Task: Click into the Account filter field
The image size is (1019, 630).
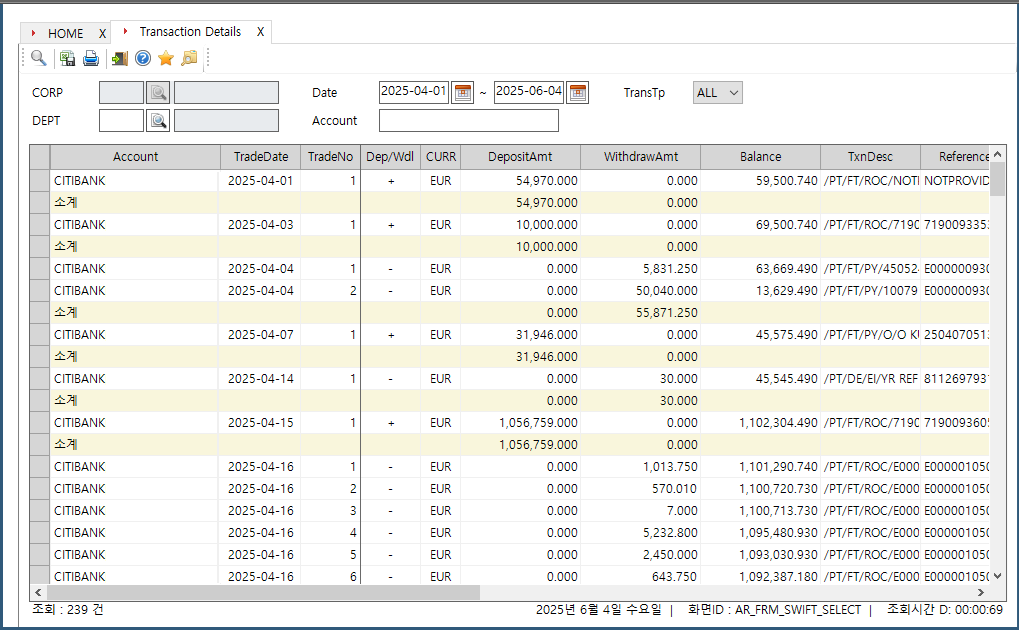Action: click(x=469, y=120)
